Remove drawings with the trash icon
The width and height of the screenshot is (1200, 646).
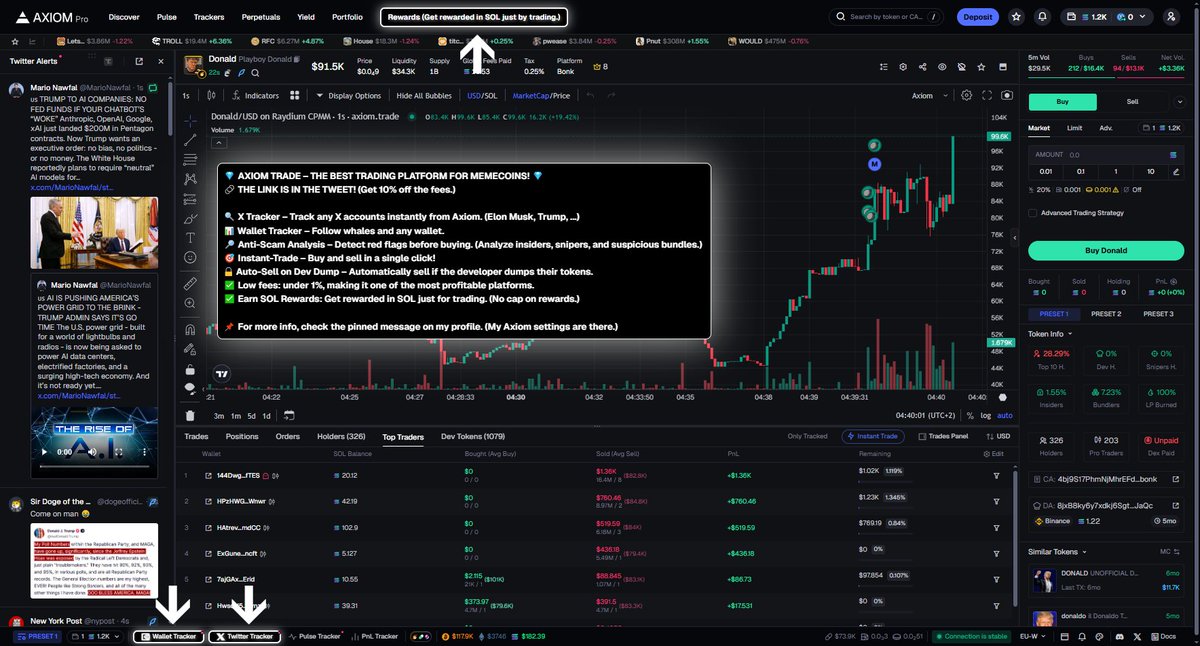coord(190,415)
